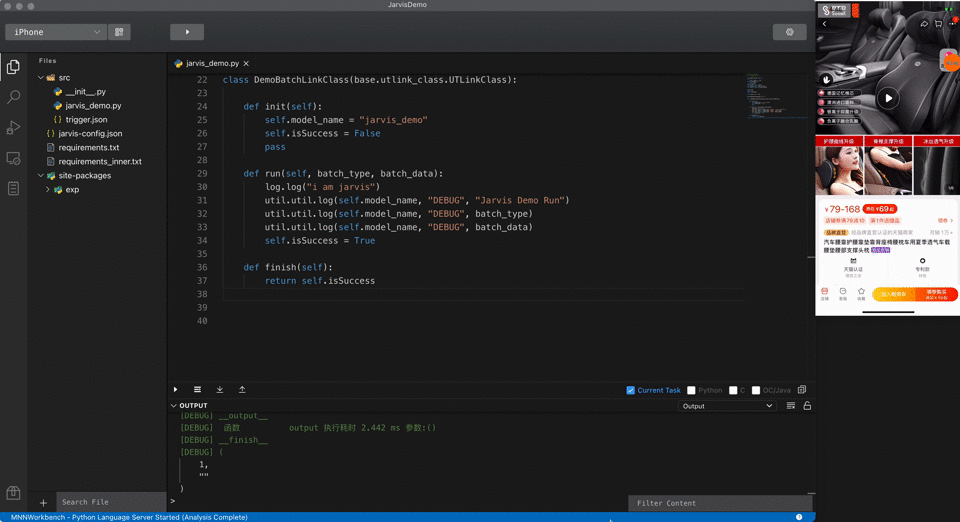Click the run arrow in the output toolbar
Image resolution: width=960 pixels, height=522 pixels.
(x=176, y=390)
